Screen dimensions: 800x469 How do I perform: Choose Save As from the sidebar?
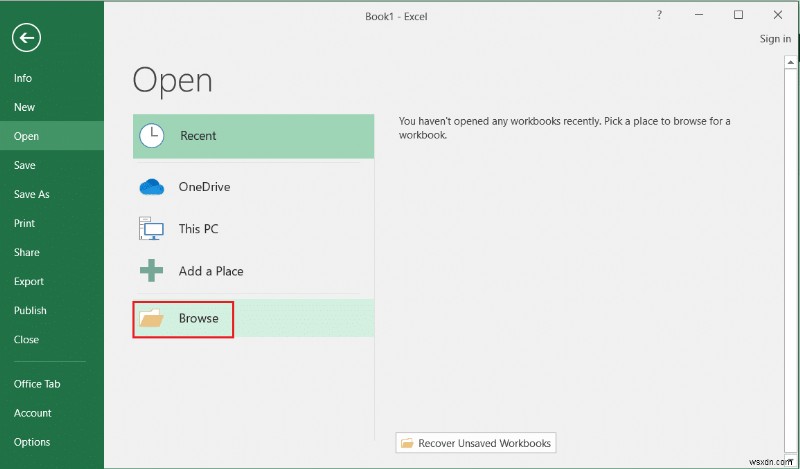(x=32, y=194)
